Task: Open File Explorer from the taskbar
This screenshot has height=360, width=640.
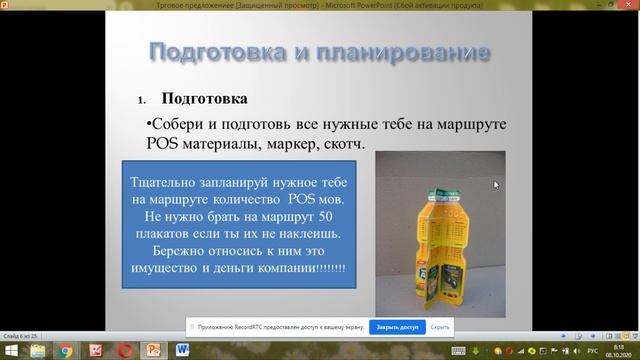Action: [x=38, y=351]
